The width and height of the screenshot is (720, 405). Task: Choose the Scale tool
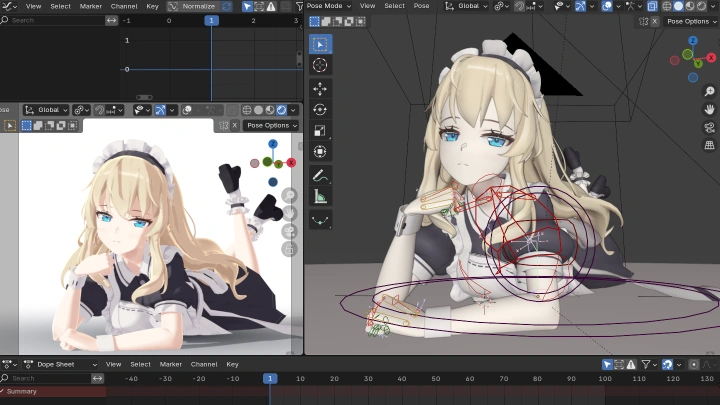click(320, 130)
